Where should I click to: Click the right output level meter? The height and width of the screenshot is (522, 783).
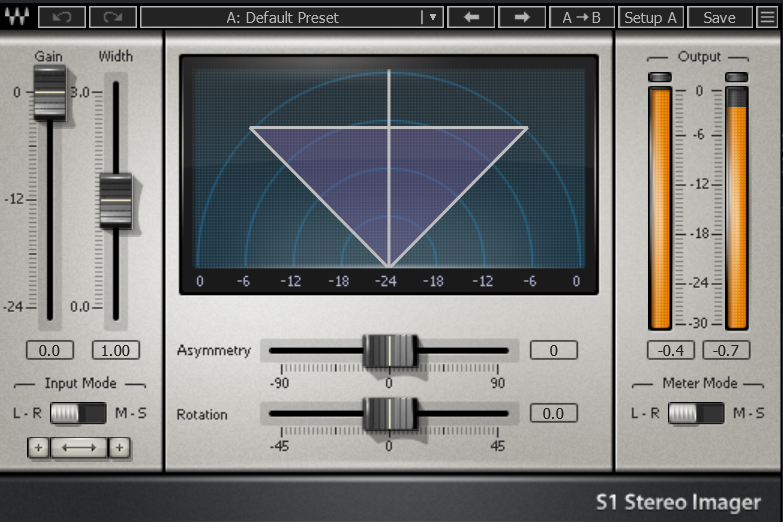(x=737, y=208)
